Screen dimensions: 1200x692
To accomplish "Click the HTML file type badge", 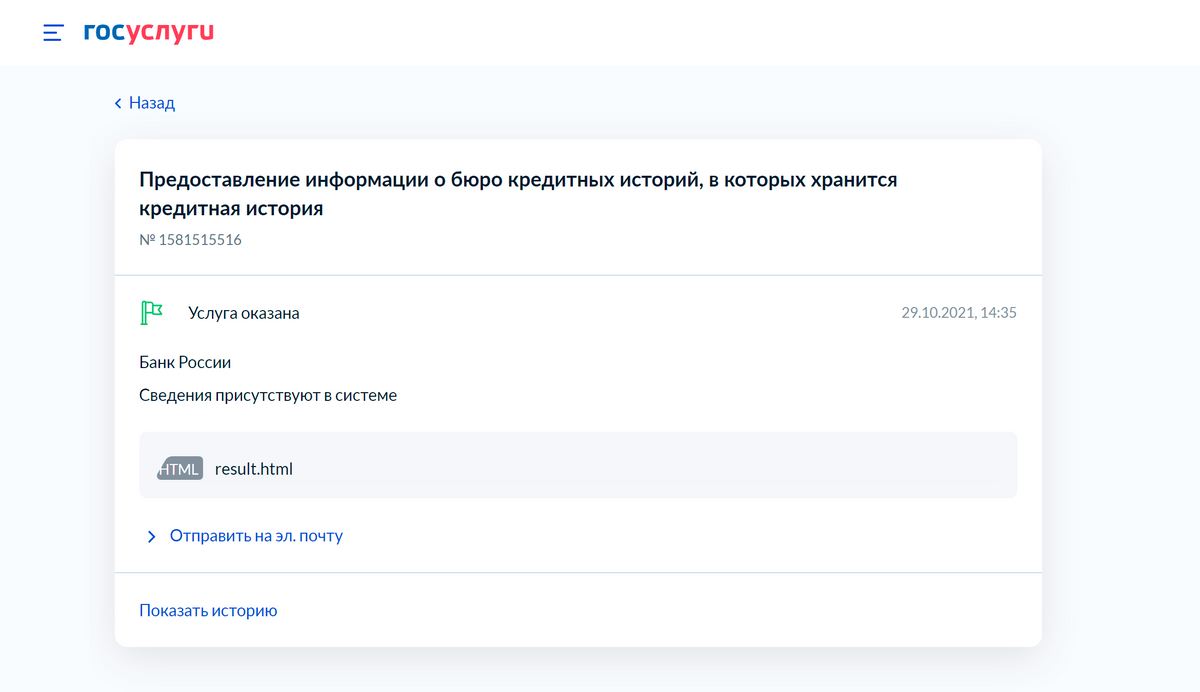I will point(180,468).
